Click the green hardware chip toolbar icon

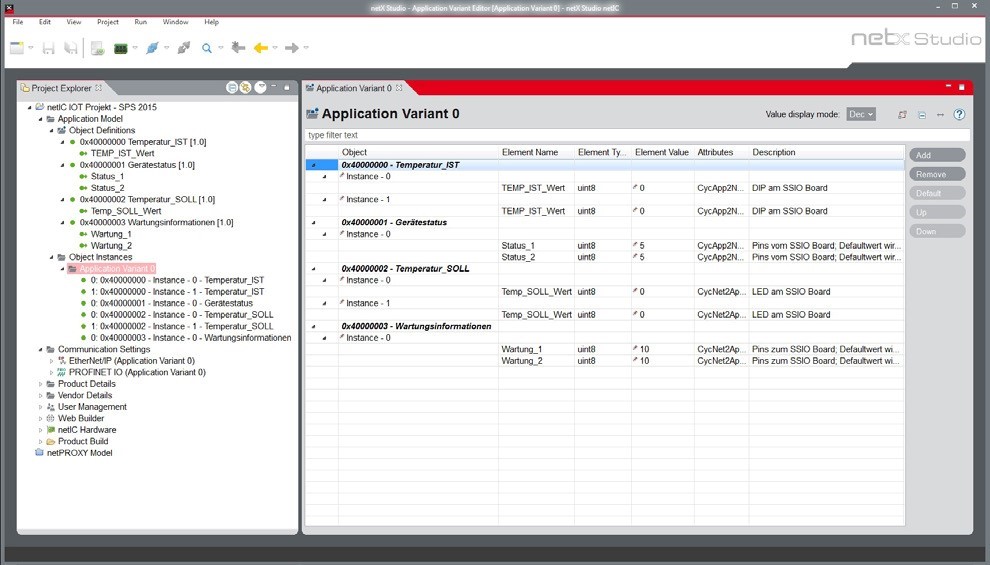[x=121, y=48]
